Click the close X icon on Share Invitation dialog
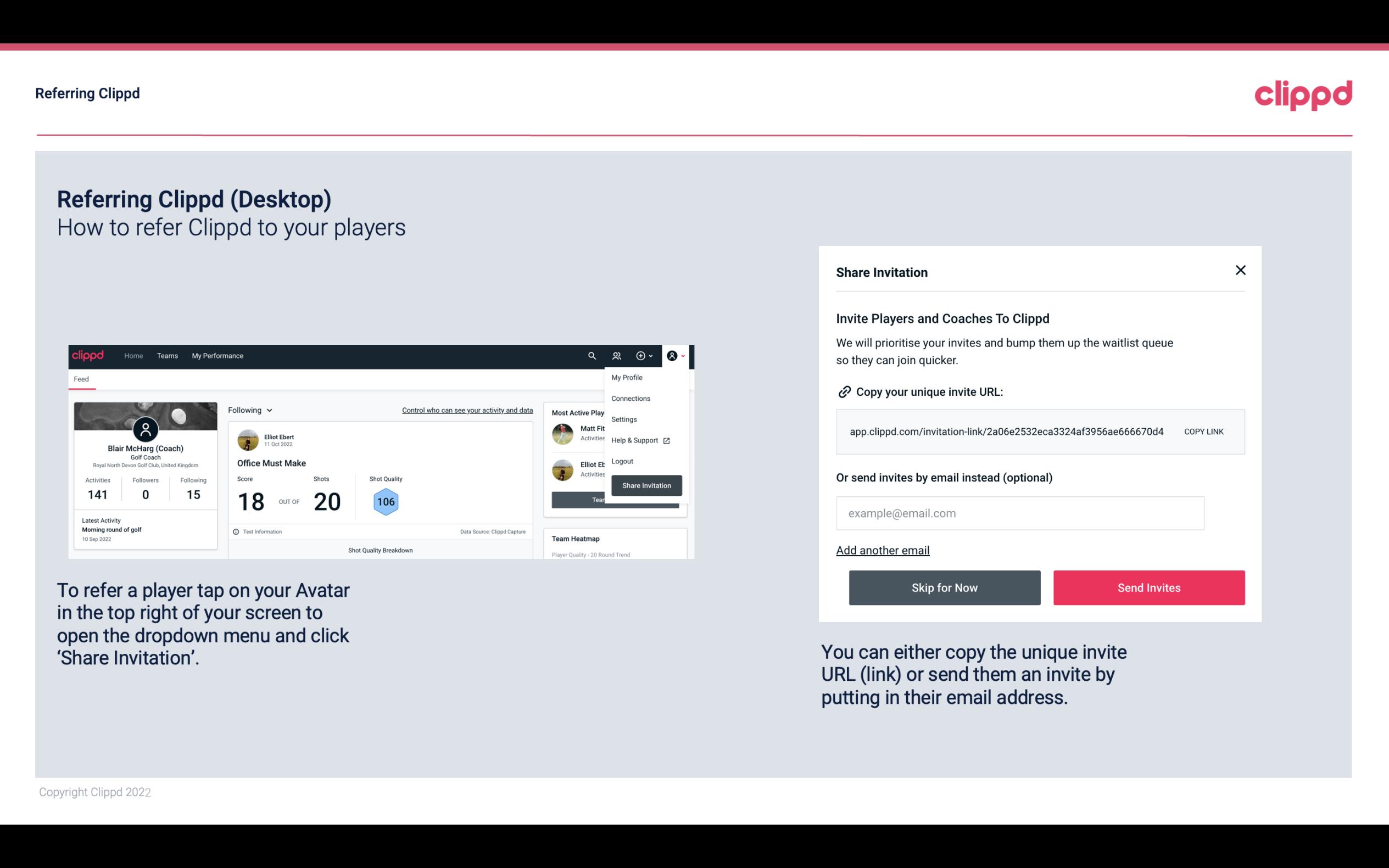Image resolution: width=1389 pixels, height=868 pixels. [1239, 270]
